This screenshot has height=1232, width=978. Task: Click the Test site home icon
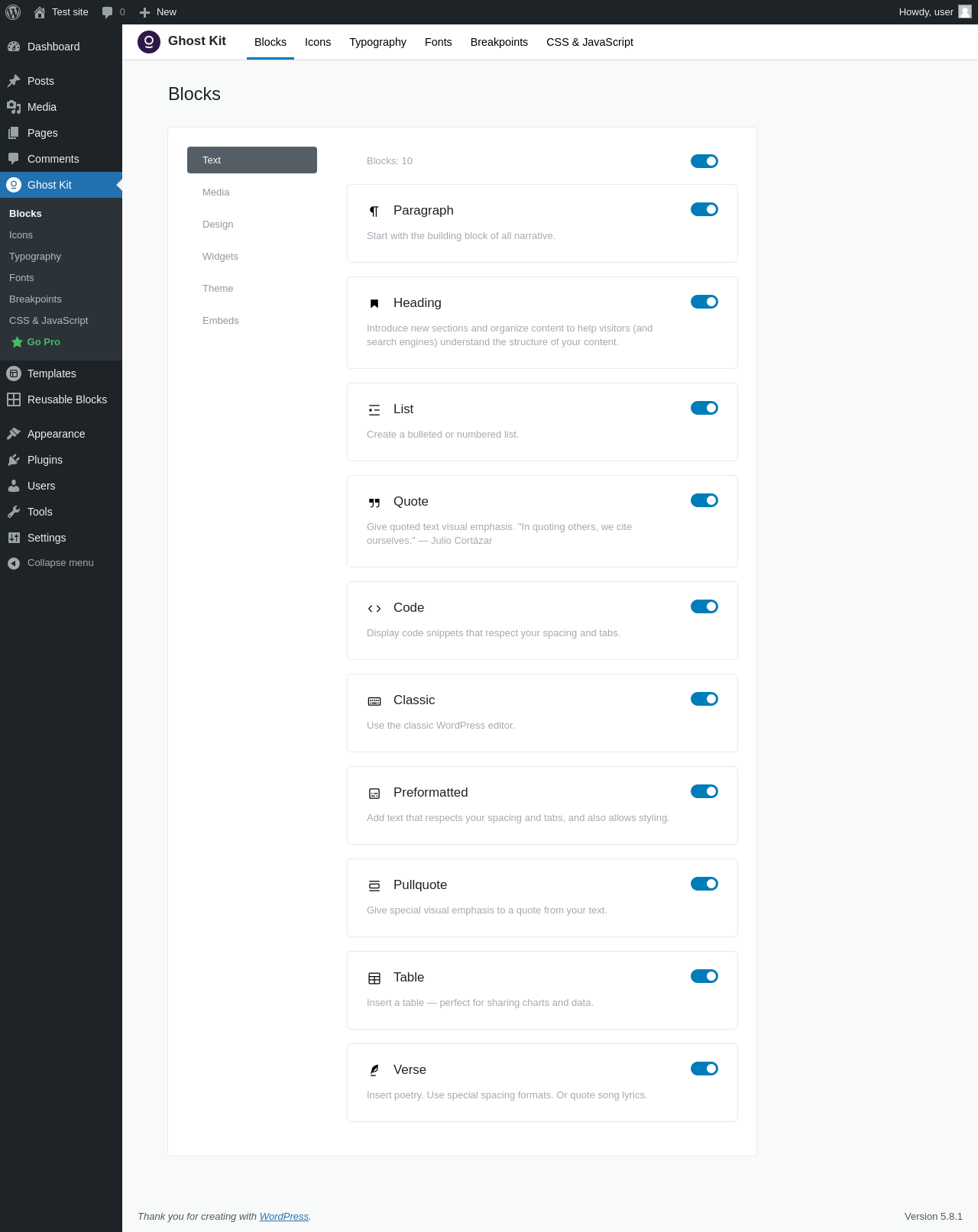point(40,12)
